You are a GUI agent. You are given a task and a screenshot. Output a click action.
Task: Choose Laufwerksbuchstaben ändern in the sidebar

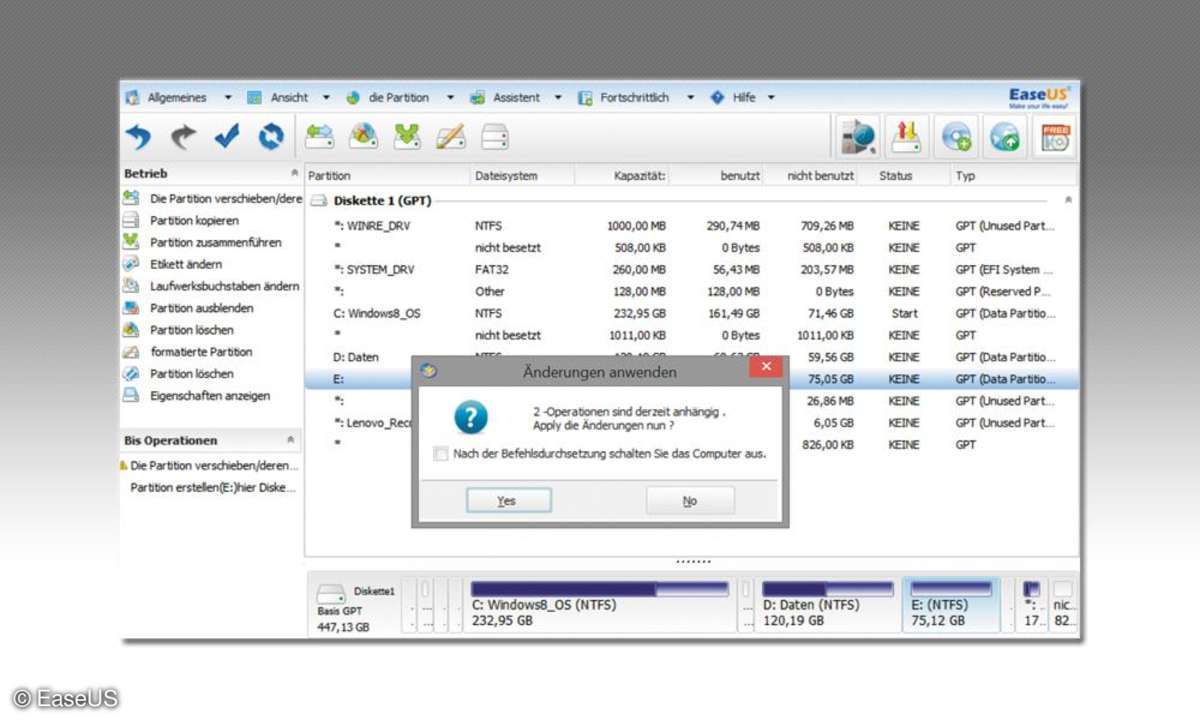tap(224, 287)
